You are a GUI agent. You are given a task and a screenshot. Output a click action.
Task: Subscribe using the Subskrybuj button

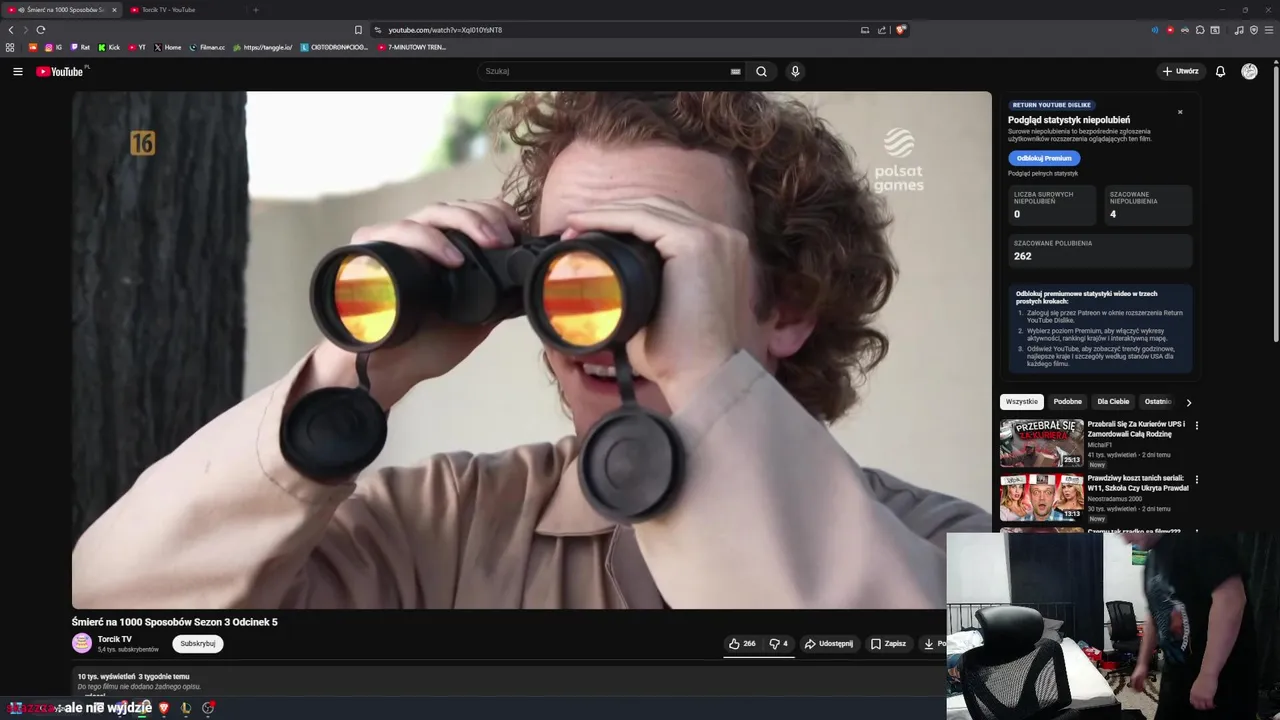click(197, 644)
